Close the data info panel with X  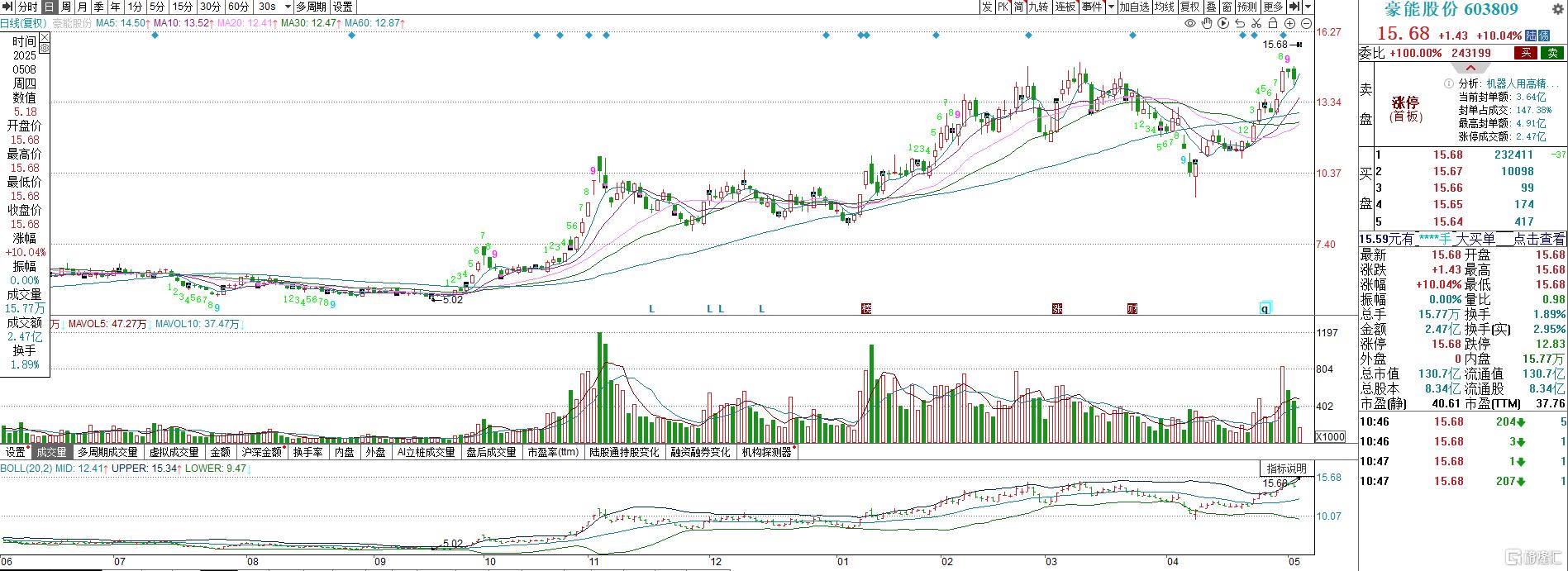click(x=45, y=37)
